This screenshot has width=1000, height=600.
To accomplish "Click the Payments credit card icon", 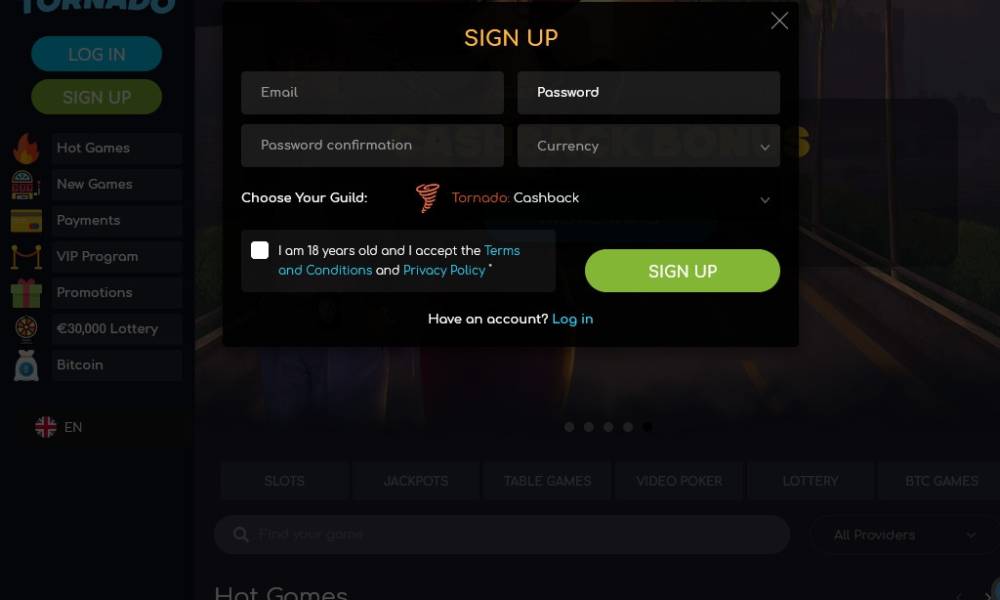I will click(x=26, y=221).
